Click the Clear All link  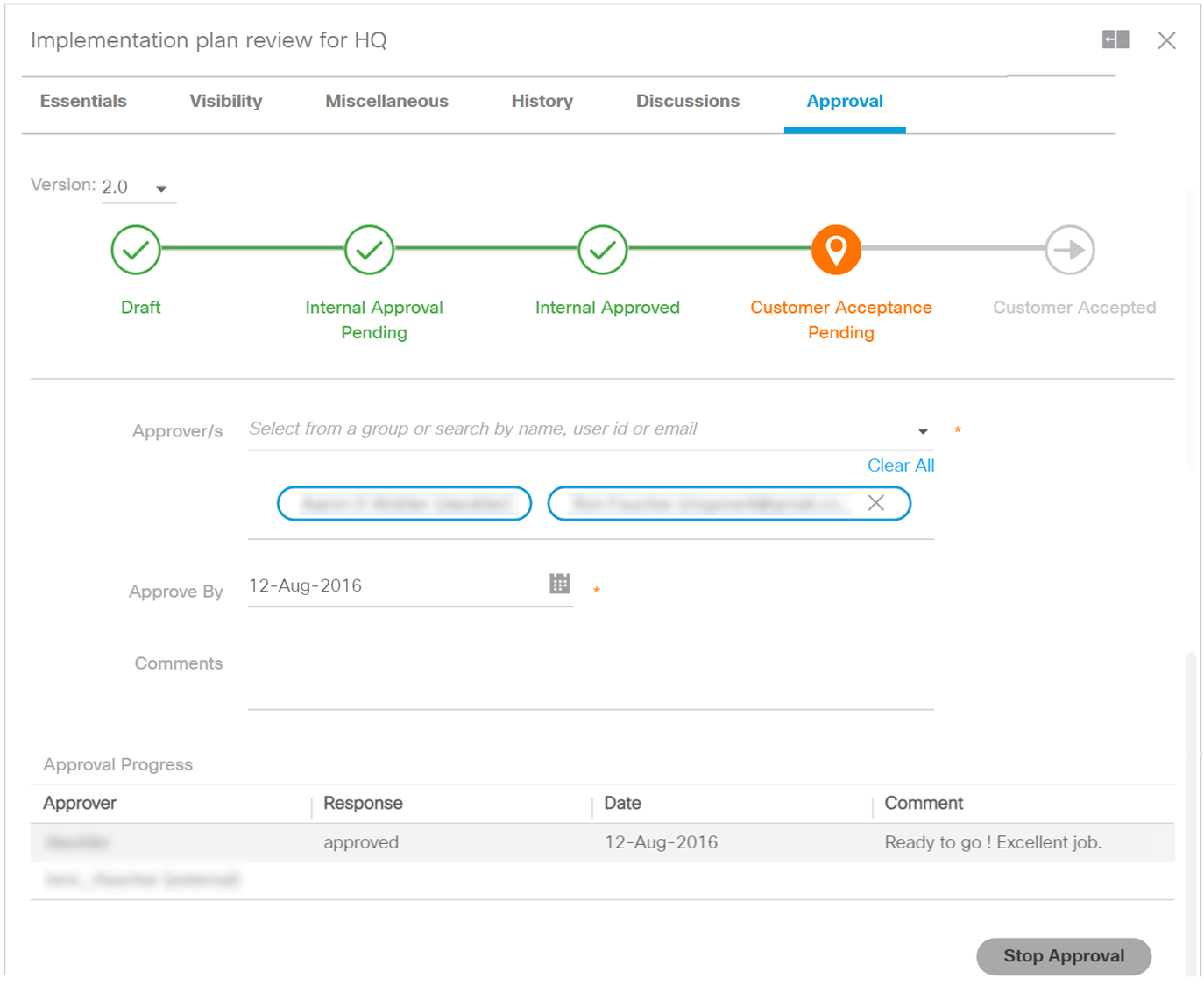click(901, 465)
